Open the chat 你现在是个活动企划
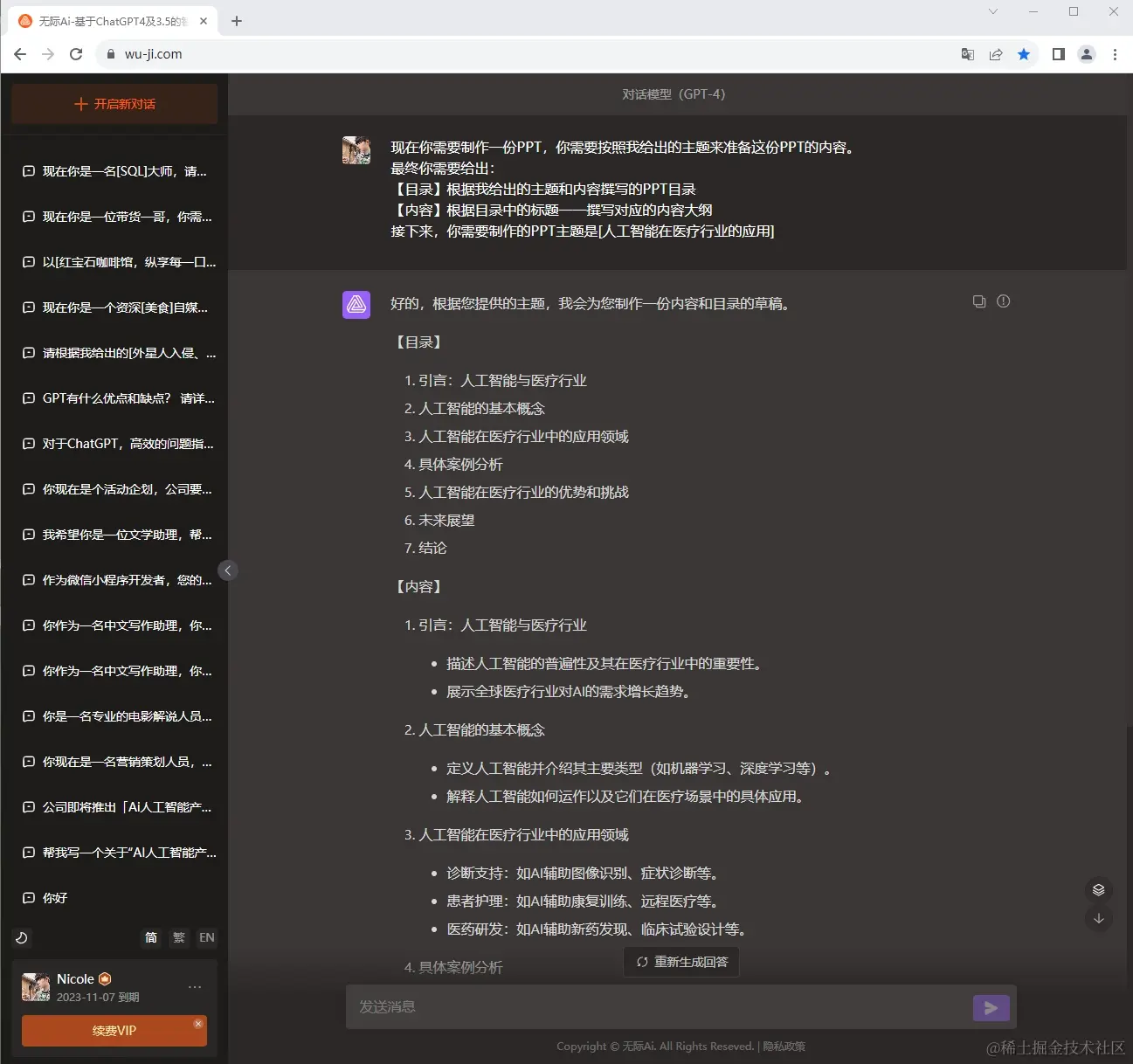This screenshot has height=1064, width=1133. tap(114, 489)
